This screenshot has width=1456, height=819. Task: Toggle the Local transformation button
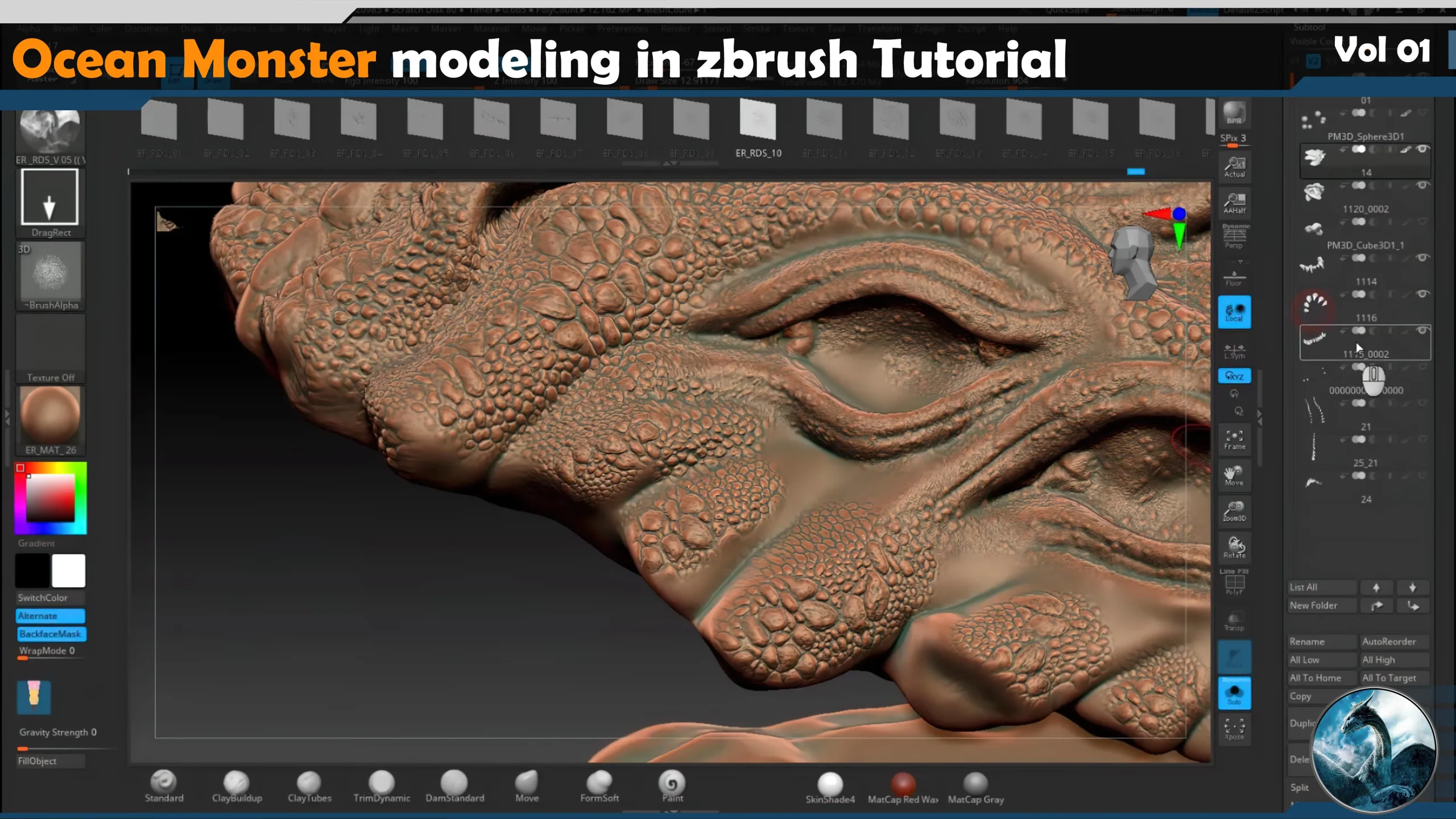[1234, 312]
